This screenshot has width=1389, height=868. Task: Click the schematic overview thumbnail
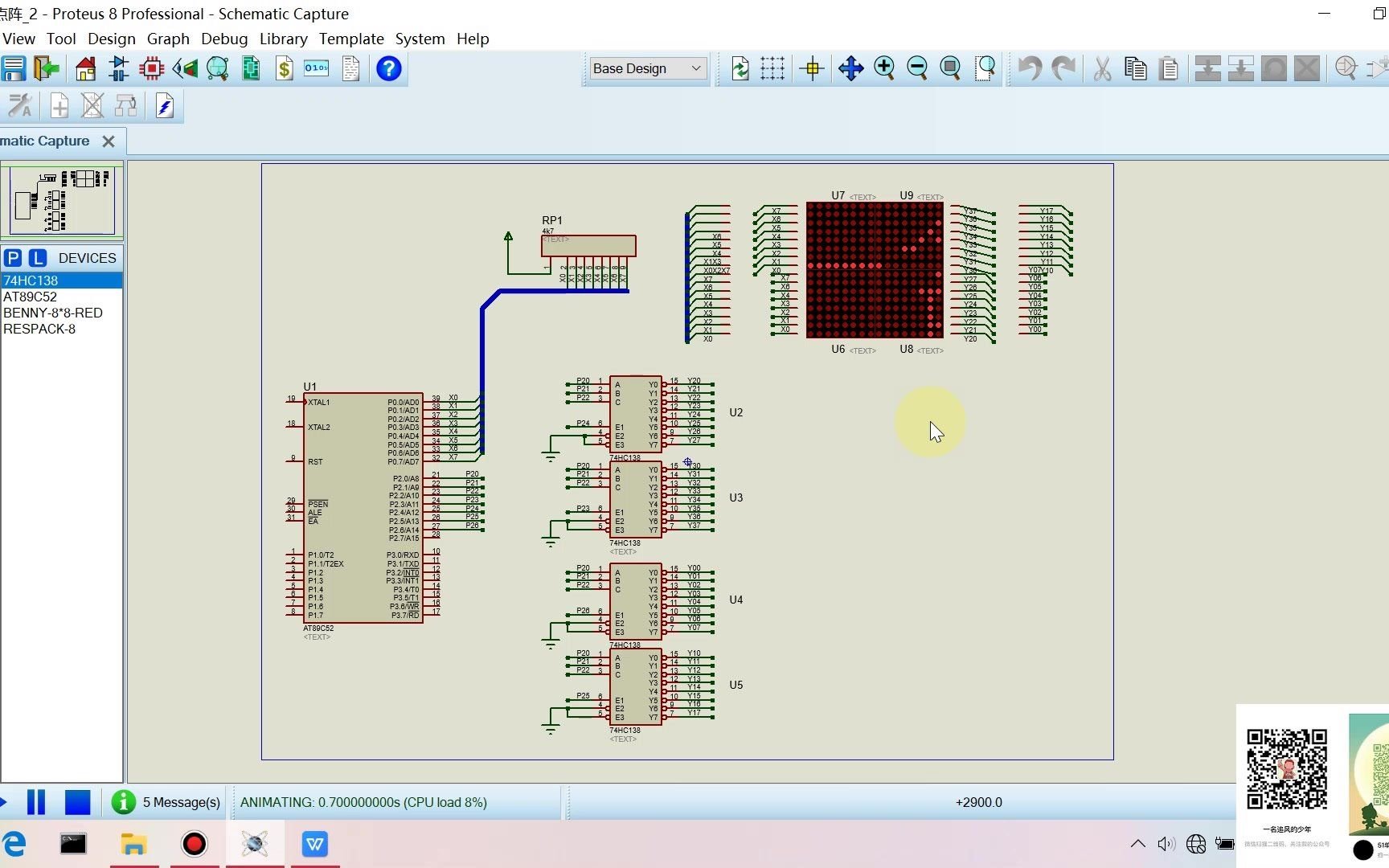(62, 200)
